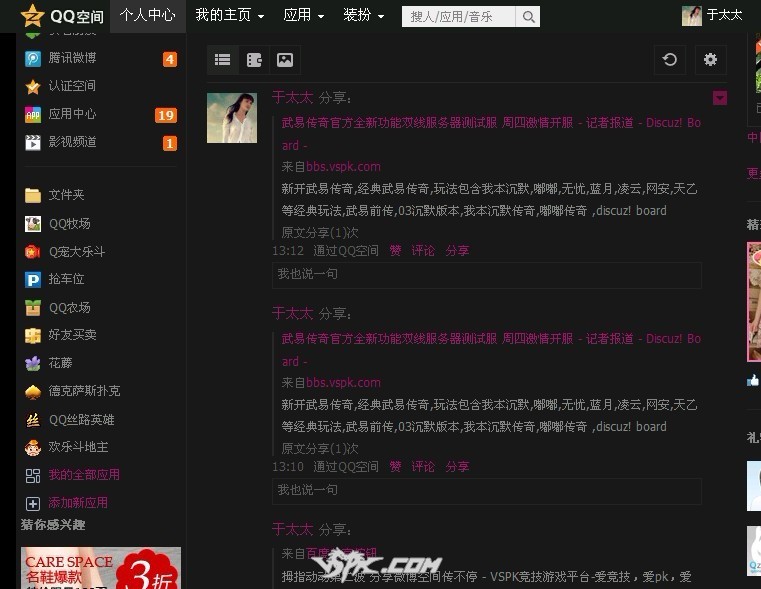This screenshot has height=589, width=761.
Task: Open 腾讯微博 notification badge 4
Action: [x=169, y=59]
